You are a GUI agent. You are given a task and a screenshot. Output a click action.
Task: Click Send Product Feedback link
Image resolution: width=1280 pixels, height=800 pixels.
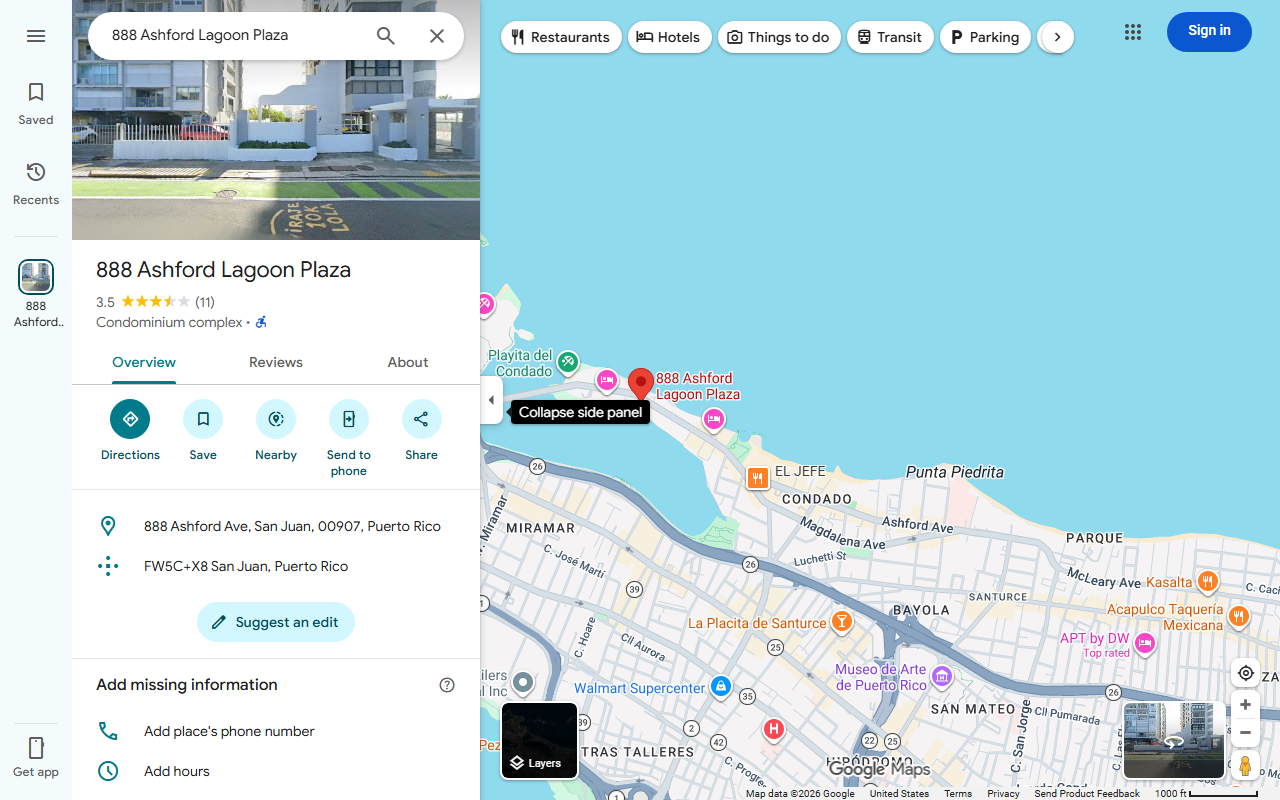pyautogui.click(x=1087, y=794)
